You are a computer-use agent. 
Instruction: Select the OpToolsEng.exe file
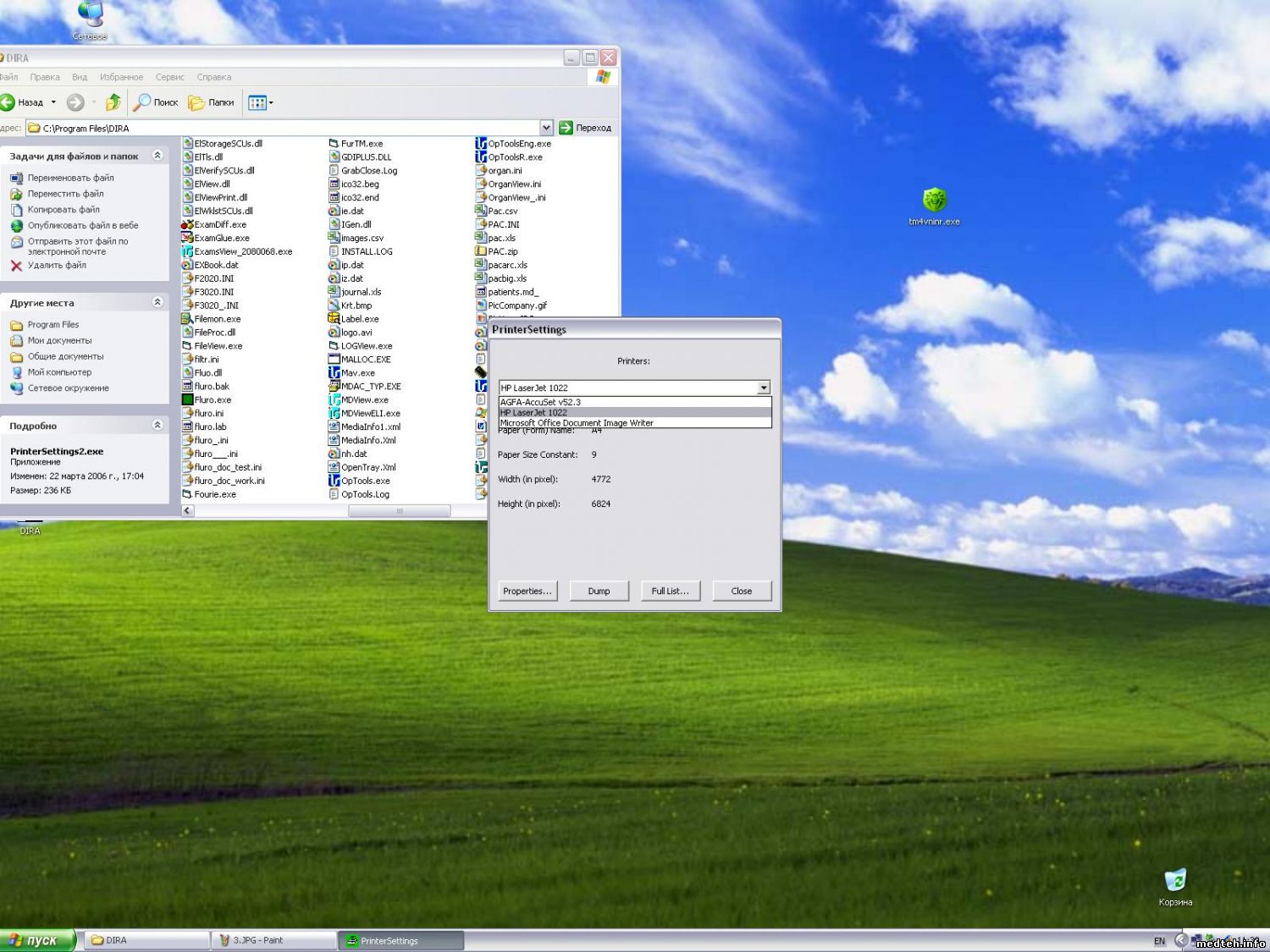pos(518,144)
